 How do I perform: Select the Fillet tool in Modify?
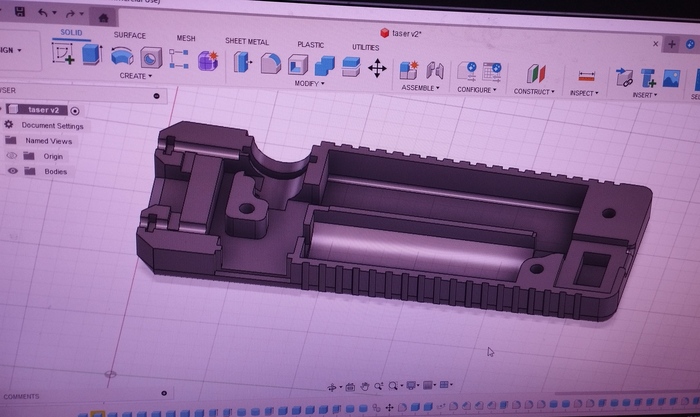coord(270,63)
